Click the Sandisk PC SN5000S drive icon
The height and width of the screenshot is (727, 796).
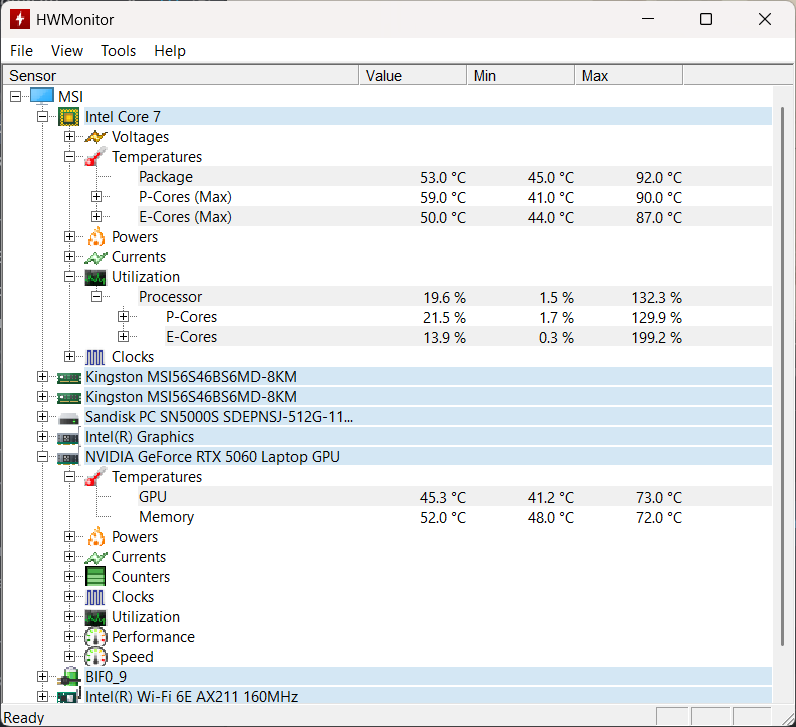tap(69, 417)
